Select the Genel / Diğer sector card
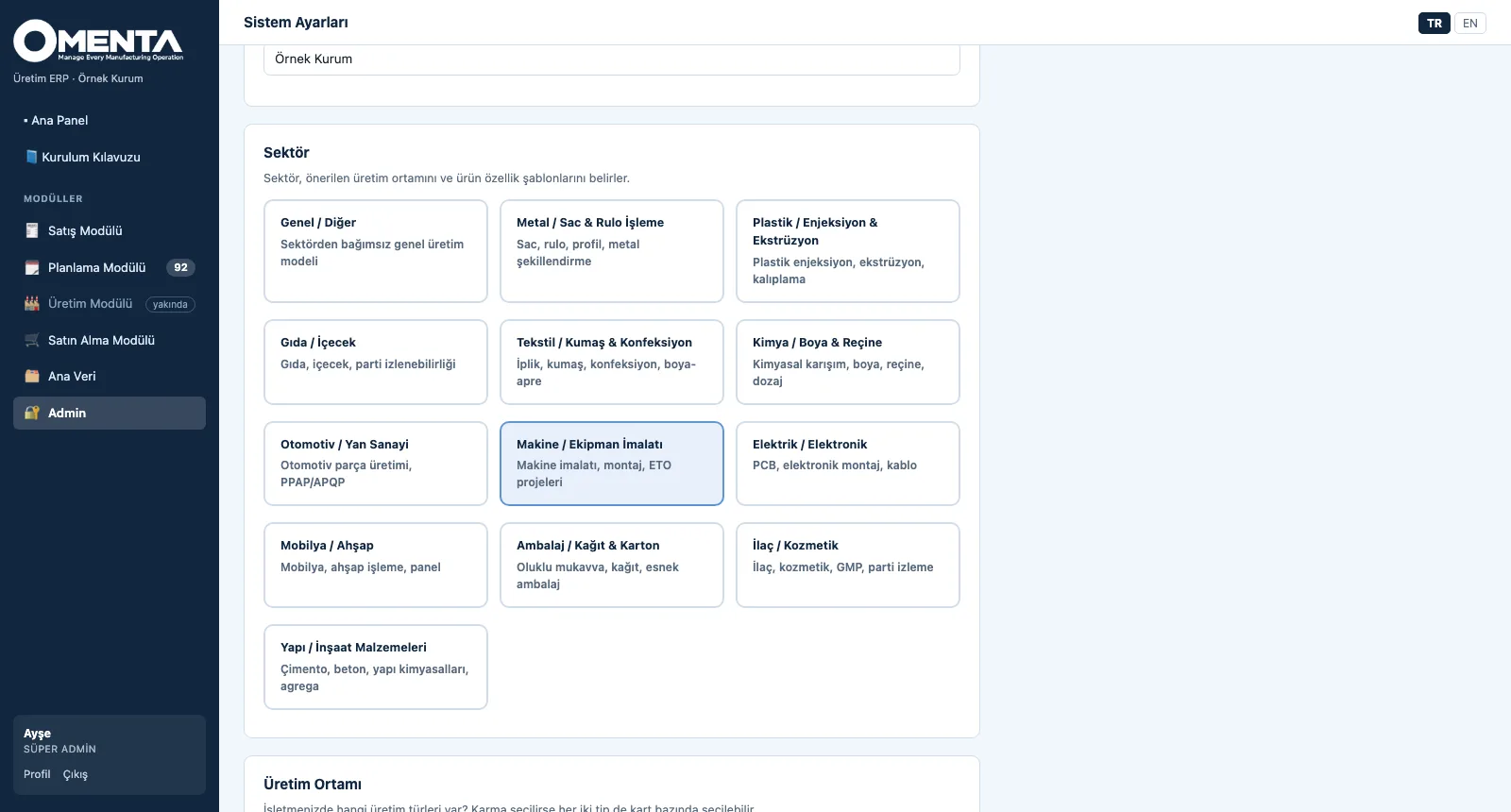 pos(376,251)
